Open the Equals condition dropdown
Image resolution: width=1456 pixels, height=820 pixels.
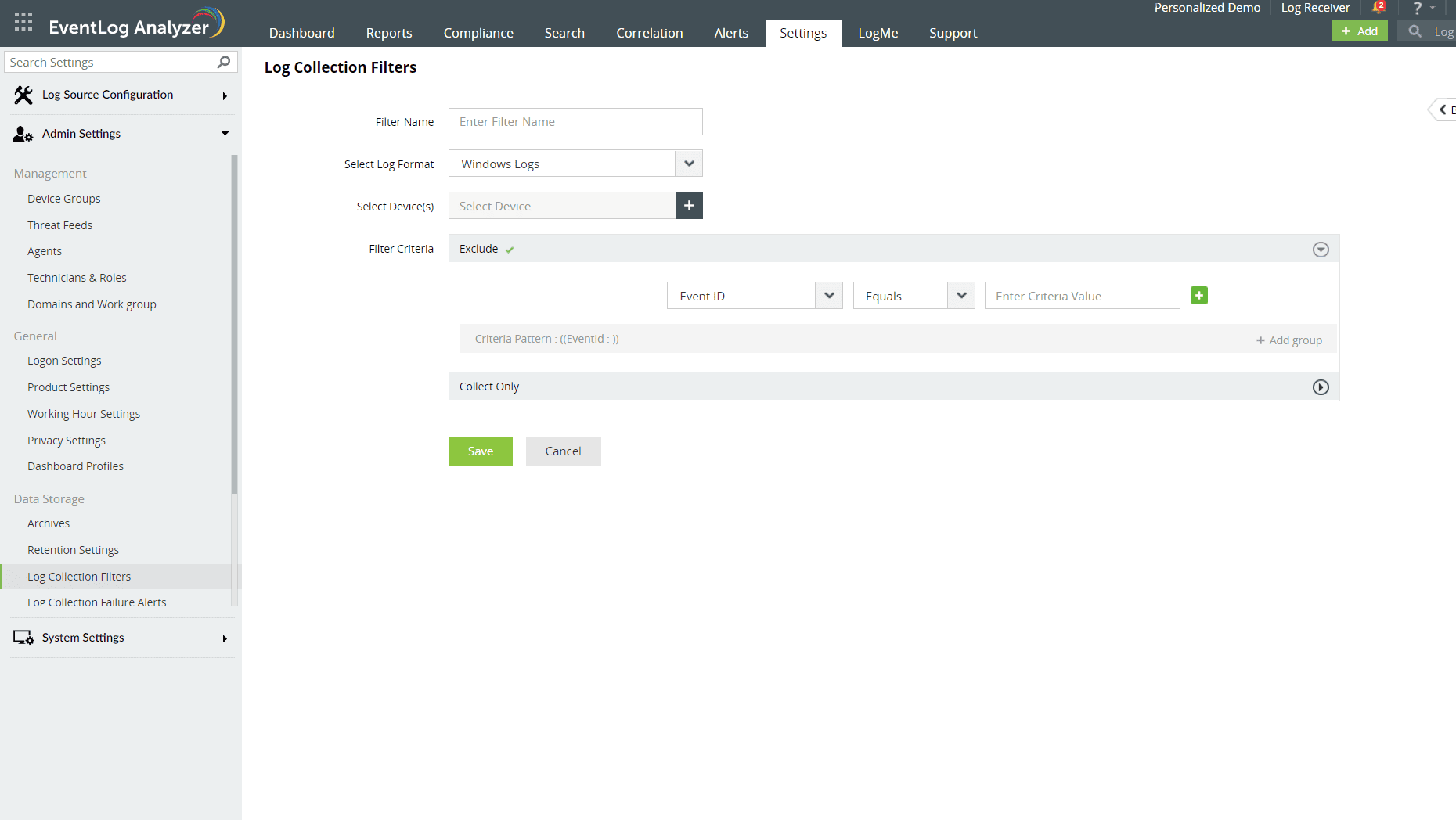pyautogui.click(x=961, y=296)
